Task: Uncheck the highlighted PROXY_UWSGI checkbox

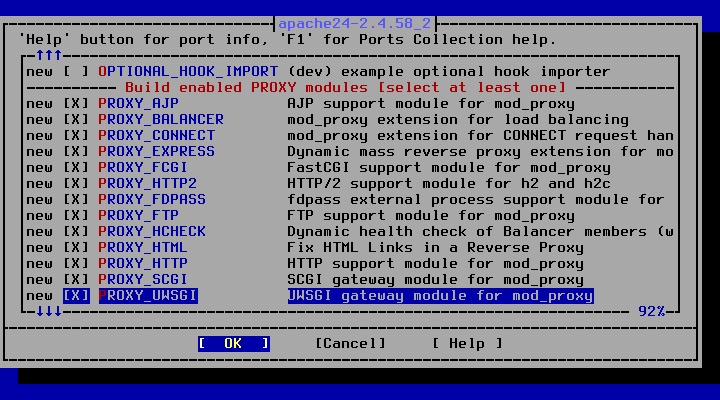Action: tap(76, 296)
